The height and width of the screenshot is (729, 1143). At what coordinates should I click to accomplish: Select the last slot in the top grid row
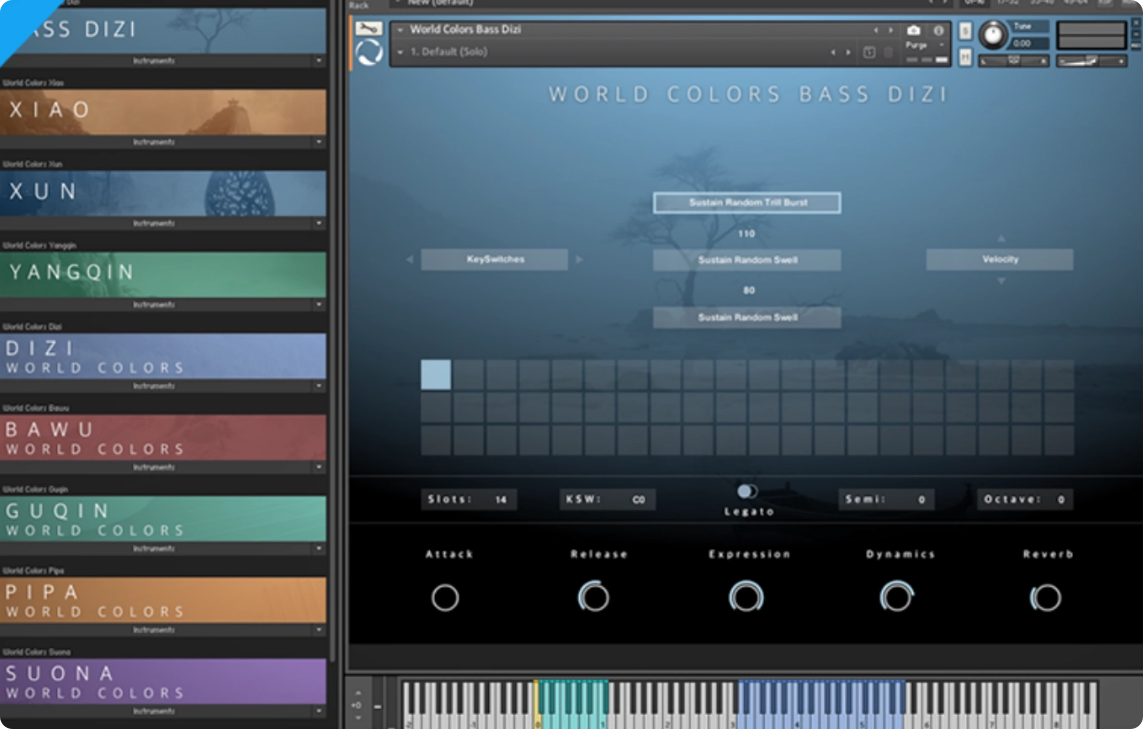tap(1059, 375)
